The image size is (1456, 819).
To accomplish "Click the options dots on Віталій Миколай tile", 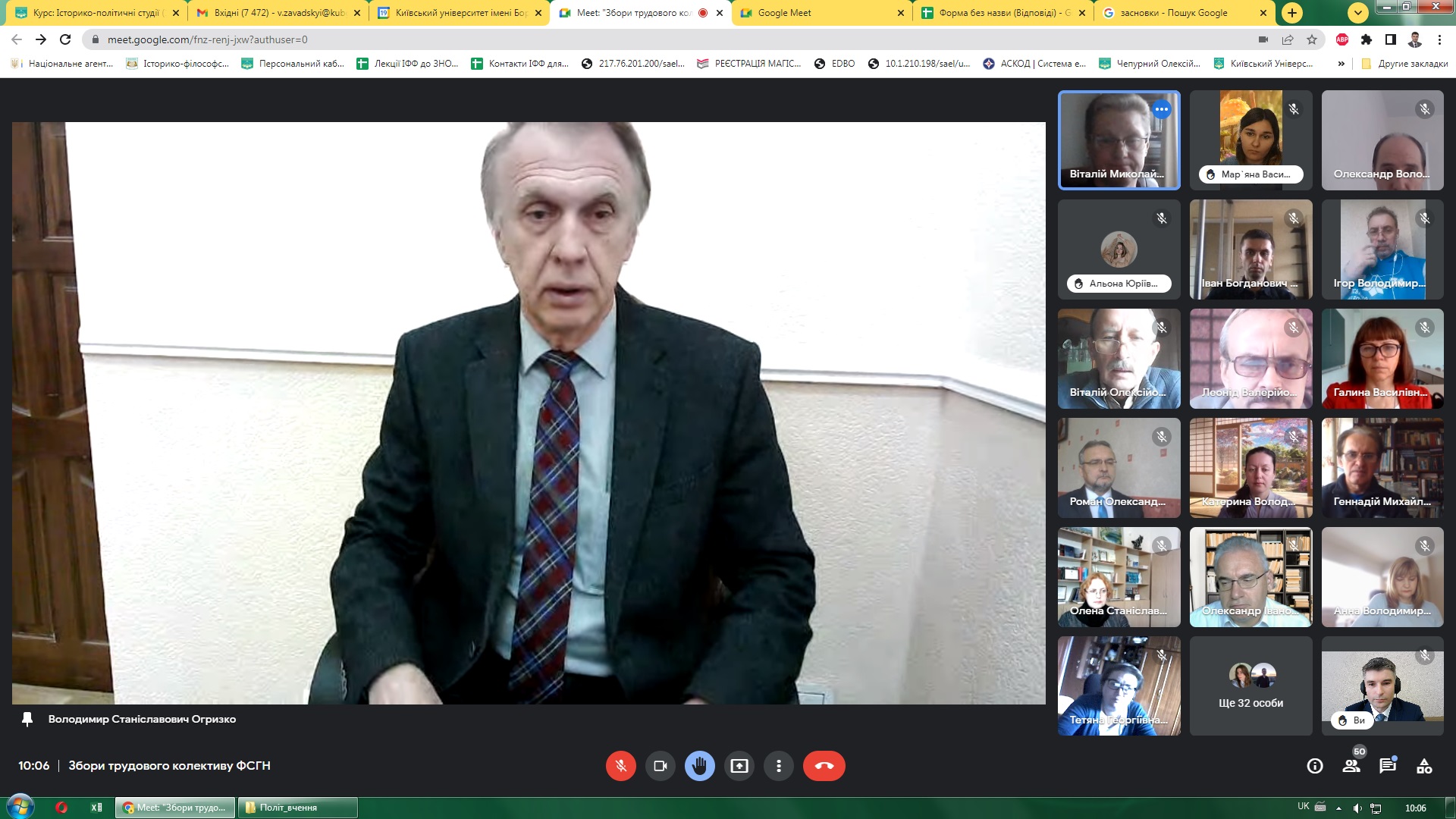I will click(x=1161, y=110).
